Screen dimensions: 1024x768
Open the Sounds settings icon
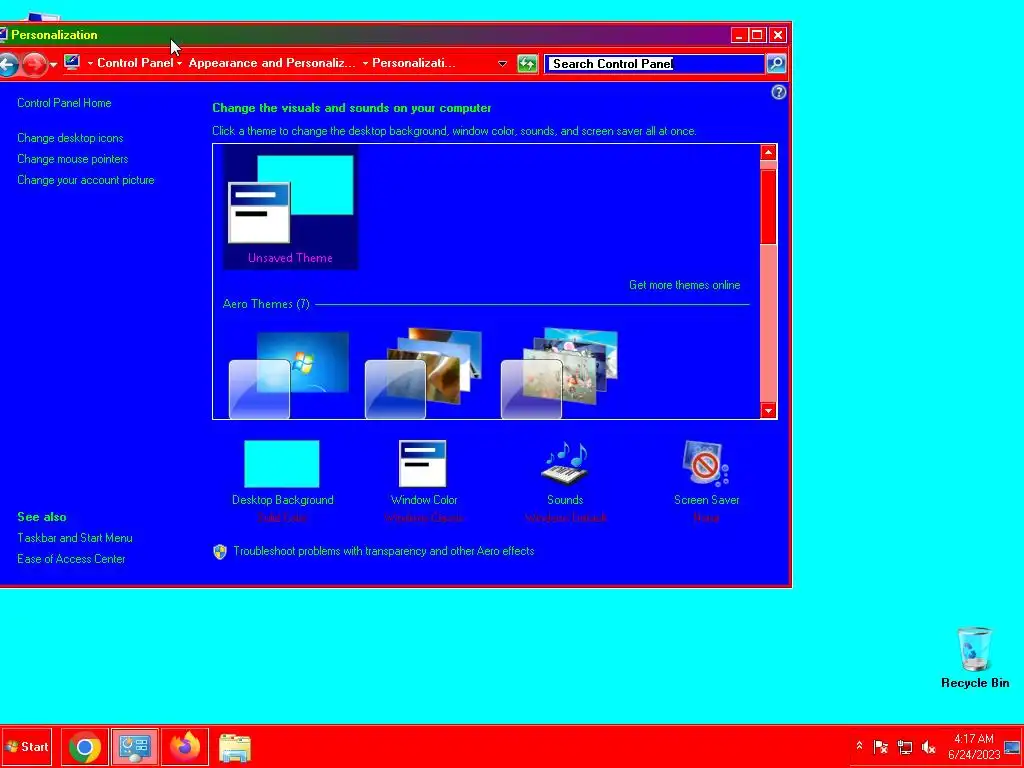[565, 464]
